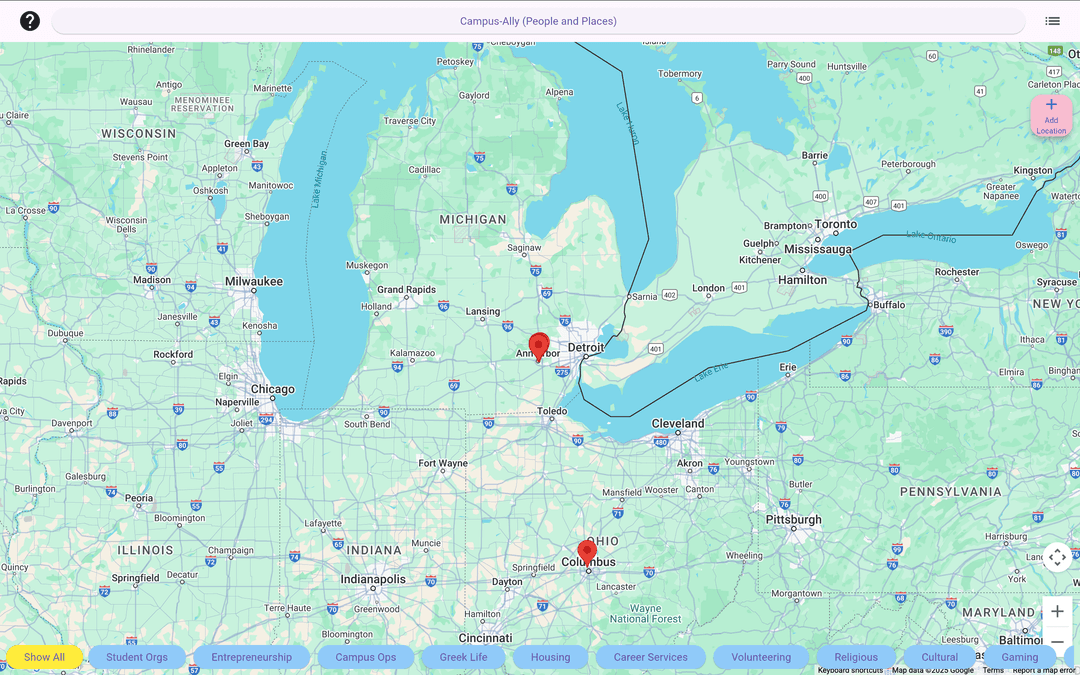Click the Madison city label
This screenshot has height=675, width=1080.
[x=152, y=280]
